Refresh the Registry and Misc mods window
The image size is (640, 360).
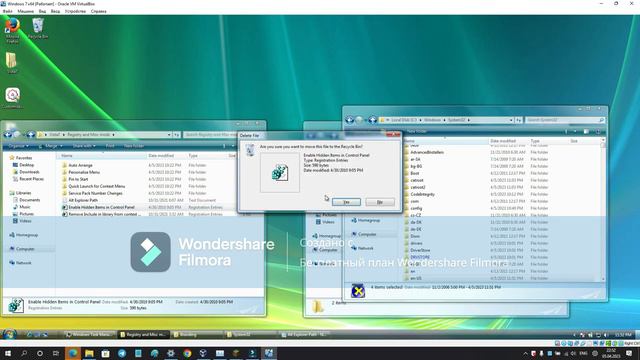click(176, 134)
